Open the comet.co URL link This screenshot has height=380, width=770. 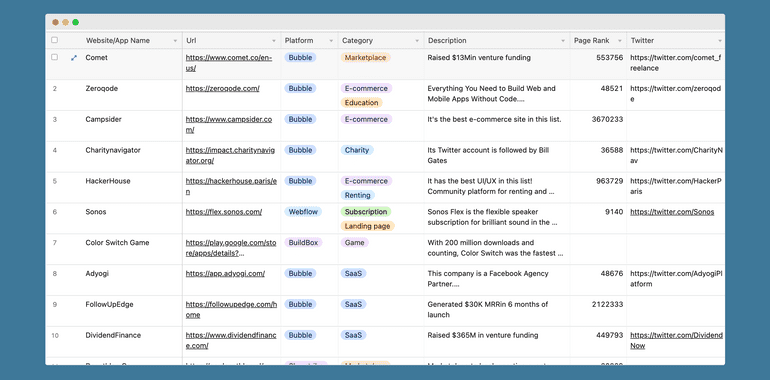click(229, 63)
